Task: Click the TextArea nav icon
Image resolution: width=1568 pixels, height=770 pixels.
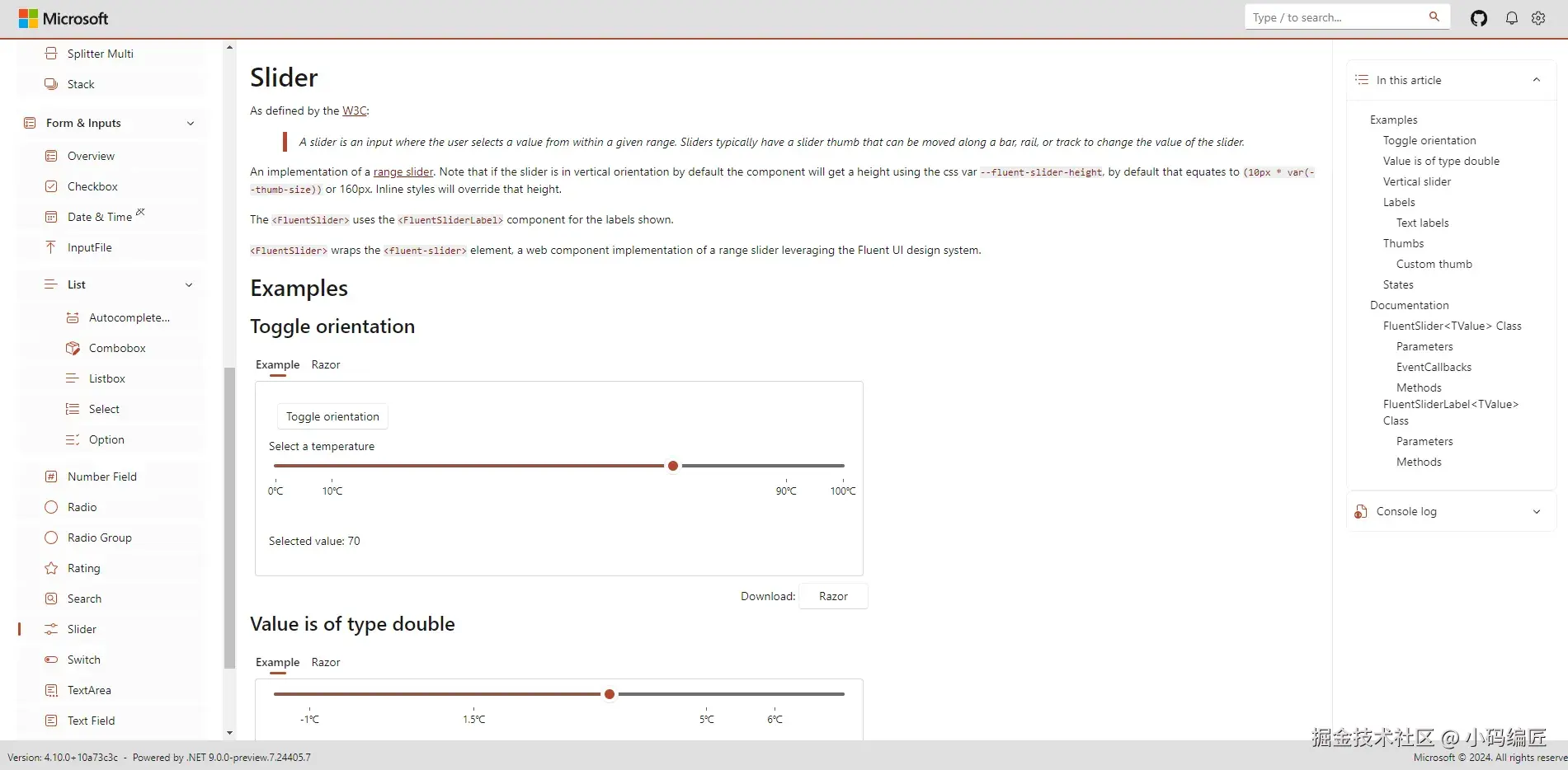Action: [51, 690]
